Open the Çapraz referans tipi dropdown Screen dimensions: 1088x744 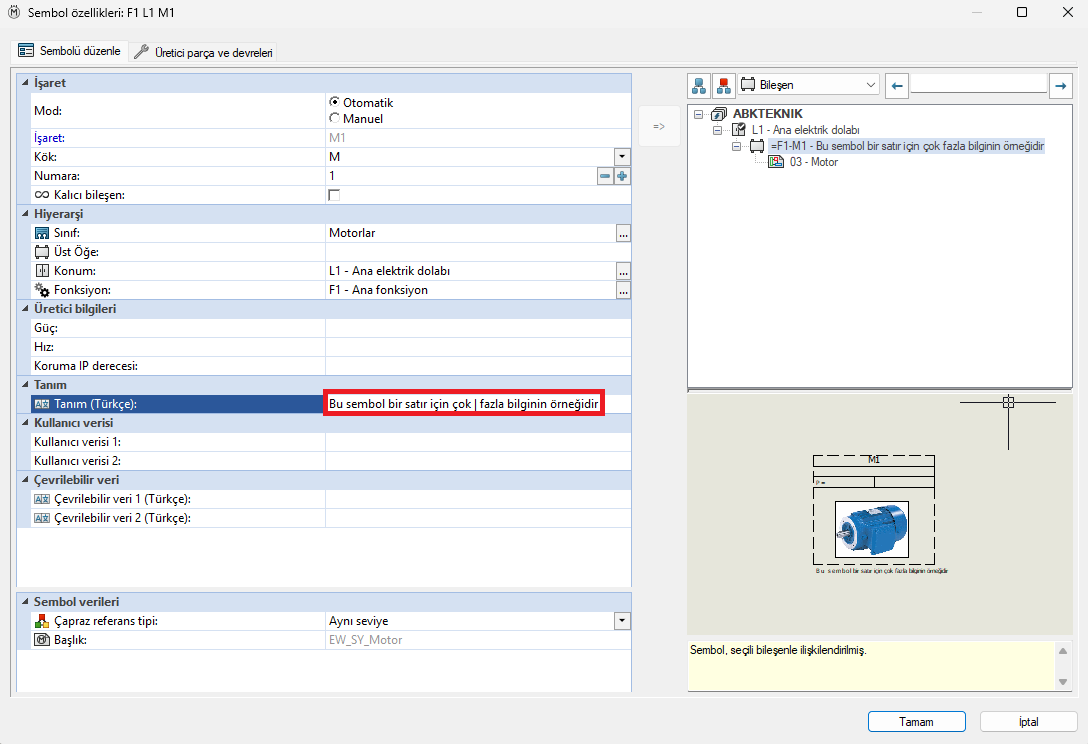622,621
